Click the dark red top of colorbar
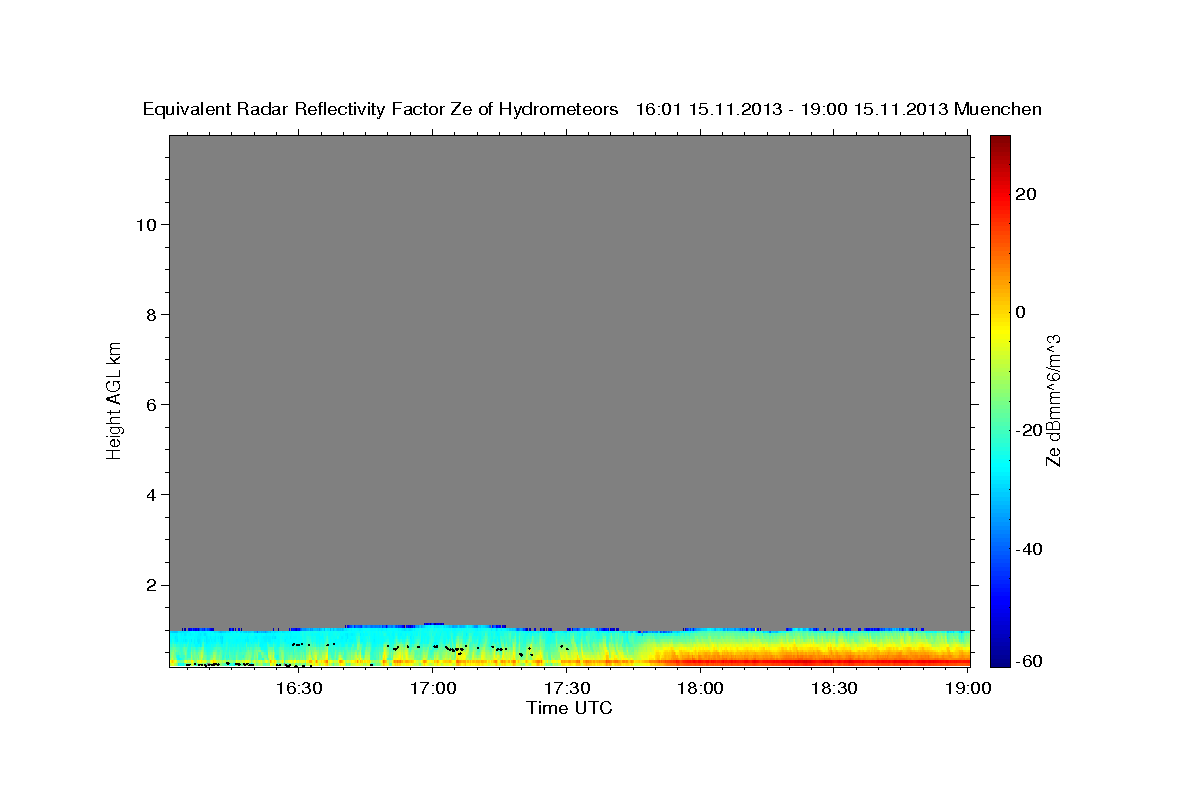Screen dimensions: 1200x800 pyautogui.click(x=999, y=145)
